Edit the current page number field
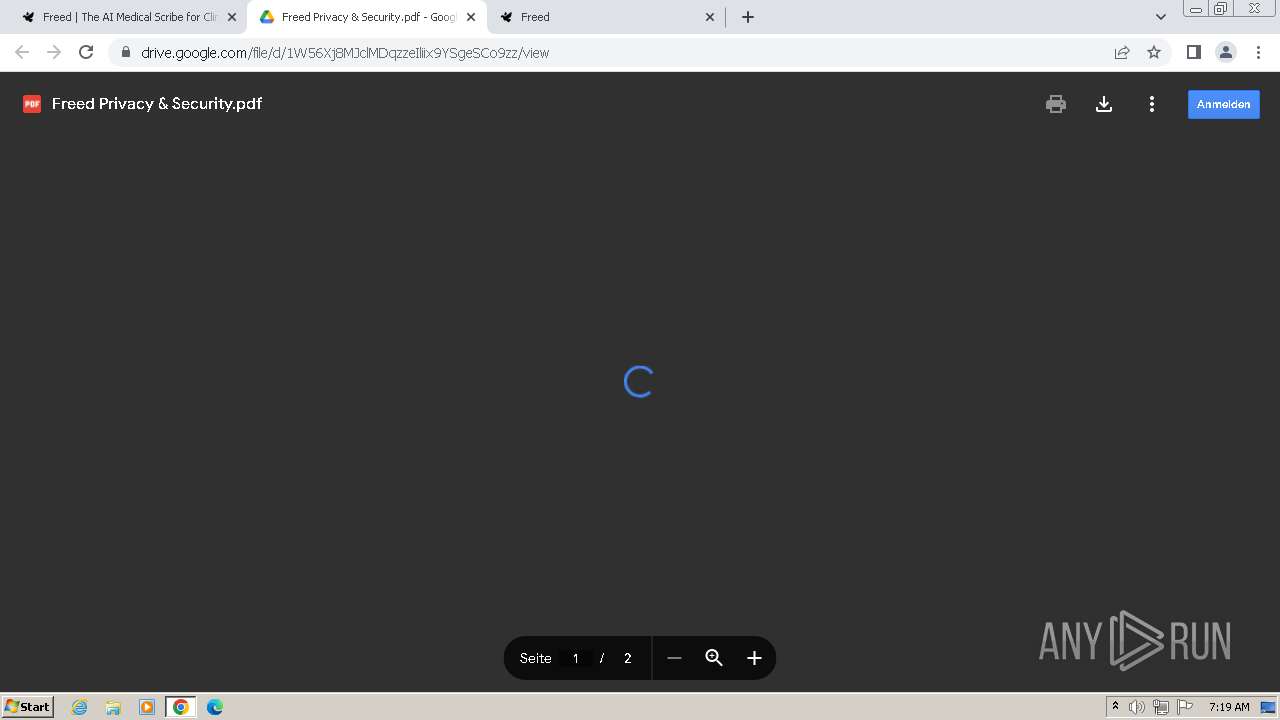The image size is (1280, 720). click(575, 658)
